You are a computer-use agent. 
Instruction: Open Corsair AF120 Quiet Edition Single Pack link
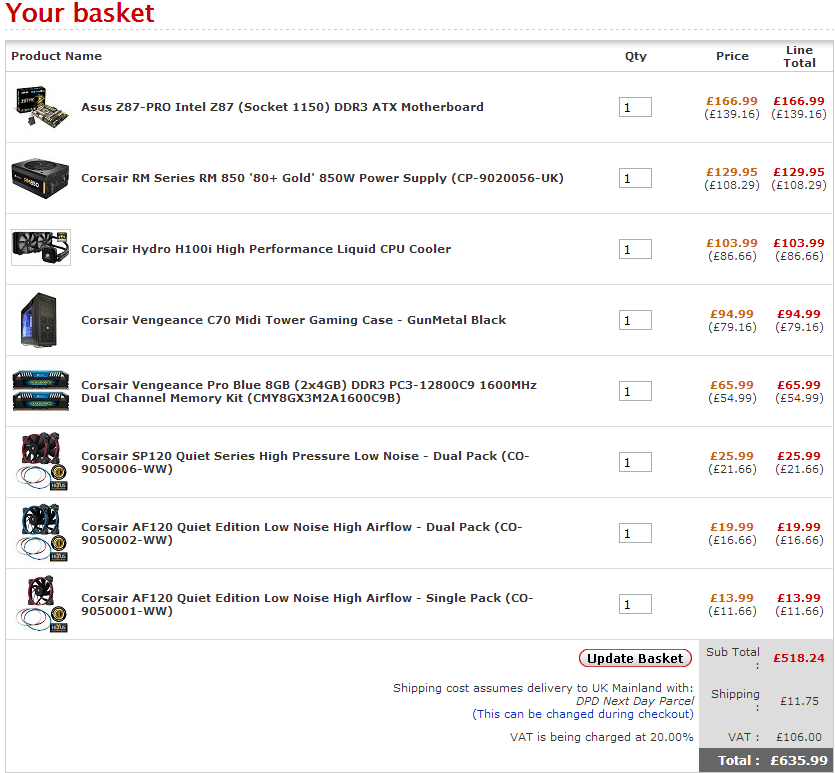click(x=307, y=604)
